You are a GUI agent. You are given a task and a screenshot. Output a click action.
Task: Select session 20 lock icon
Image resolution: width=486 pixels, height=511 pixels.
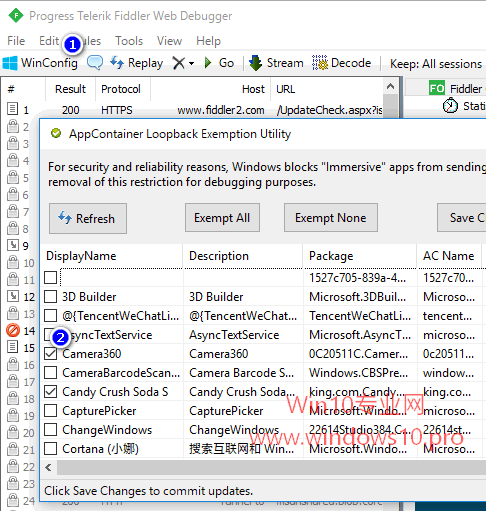tap(13, 432)
